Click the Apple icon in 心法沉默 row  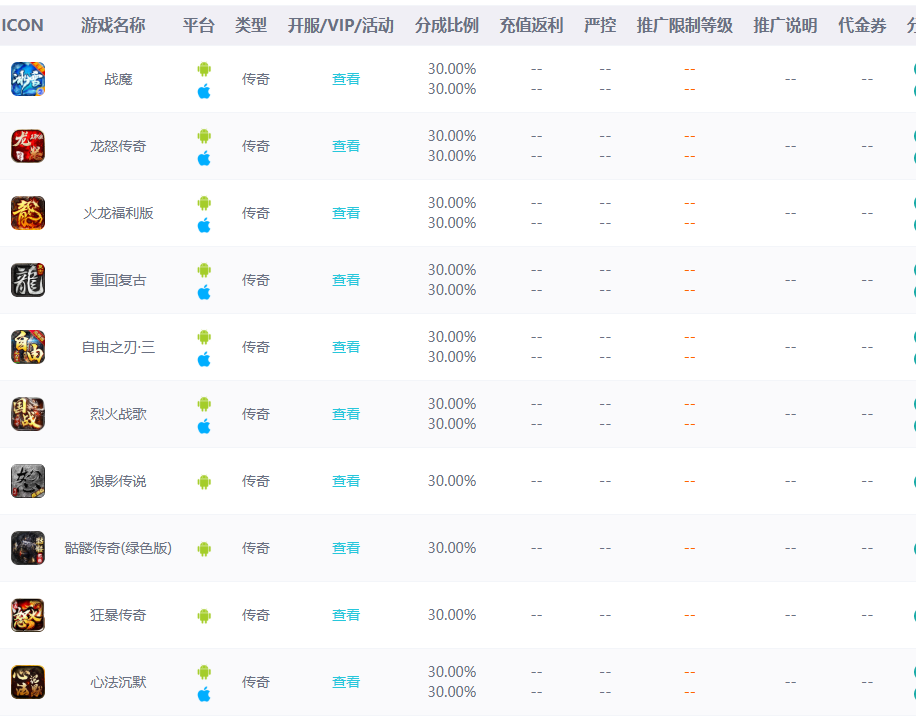(x=204, y=694)
